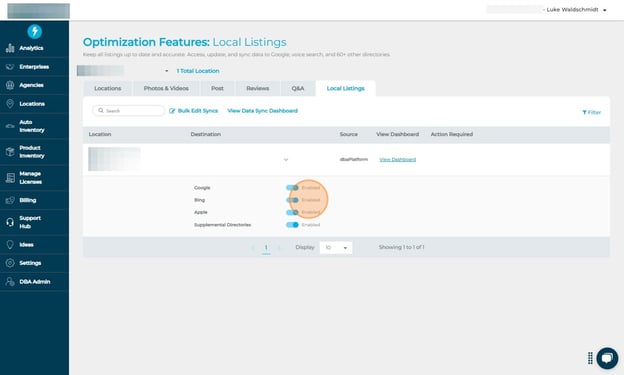Click the Source column header
Image resolution: width=624 pixels, height=375 pixels.
349,134
